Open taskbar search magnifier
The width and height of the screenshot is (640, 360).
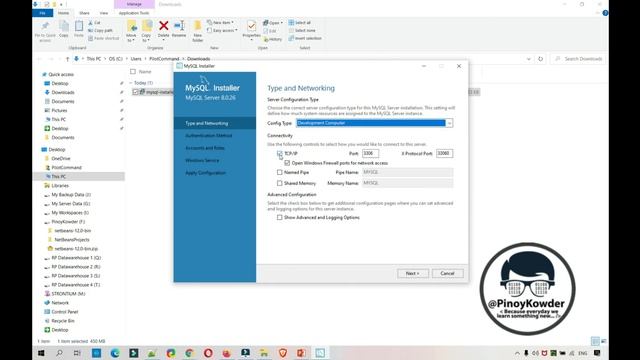(59, 353)
